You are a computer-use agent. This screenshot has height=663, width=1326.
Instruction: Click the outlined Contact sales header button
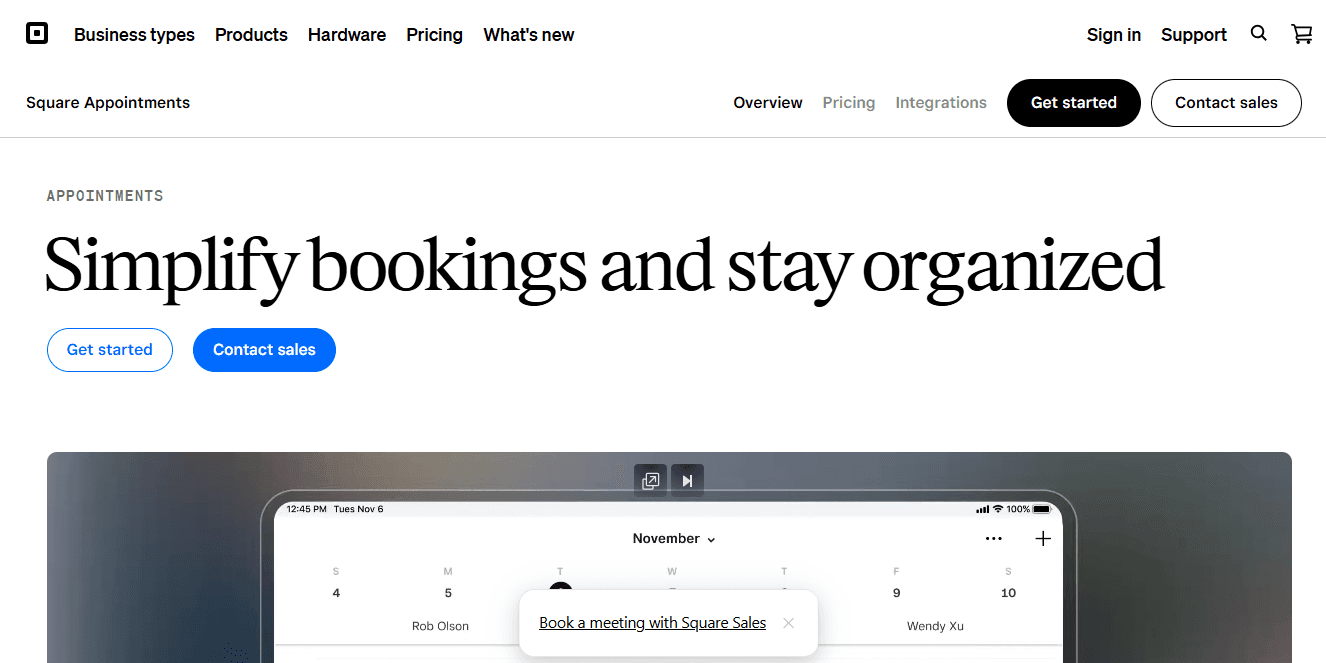click(x=1226, y=103)
